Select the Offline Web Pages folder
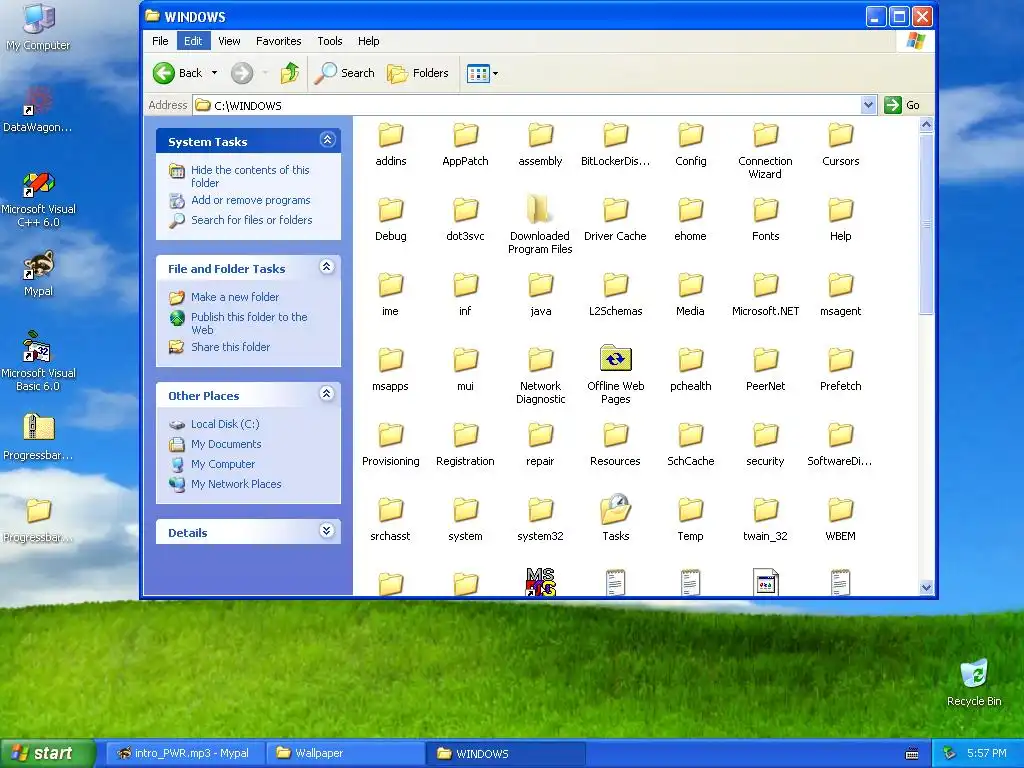Viewport: 1024px width, 768px height. click(x=615, y=375)
